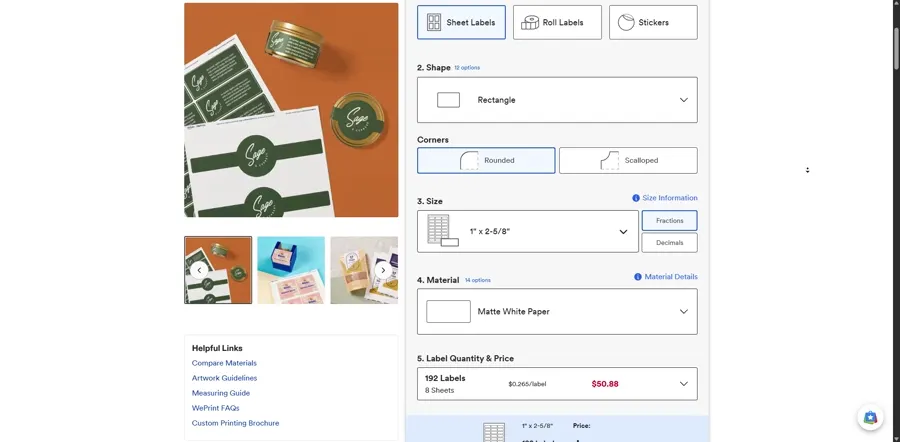Open the Measuring Guide link
The height and width of the screenshot is (442, 900).
click(220, 393)
